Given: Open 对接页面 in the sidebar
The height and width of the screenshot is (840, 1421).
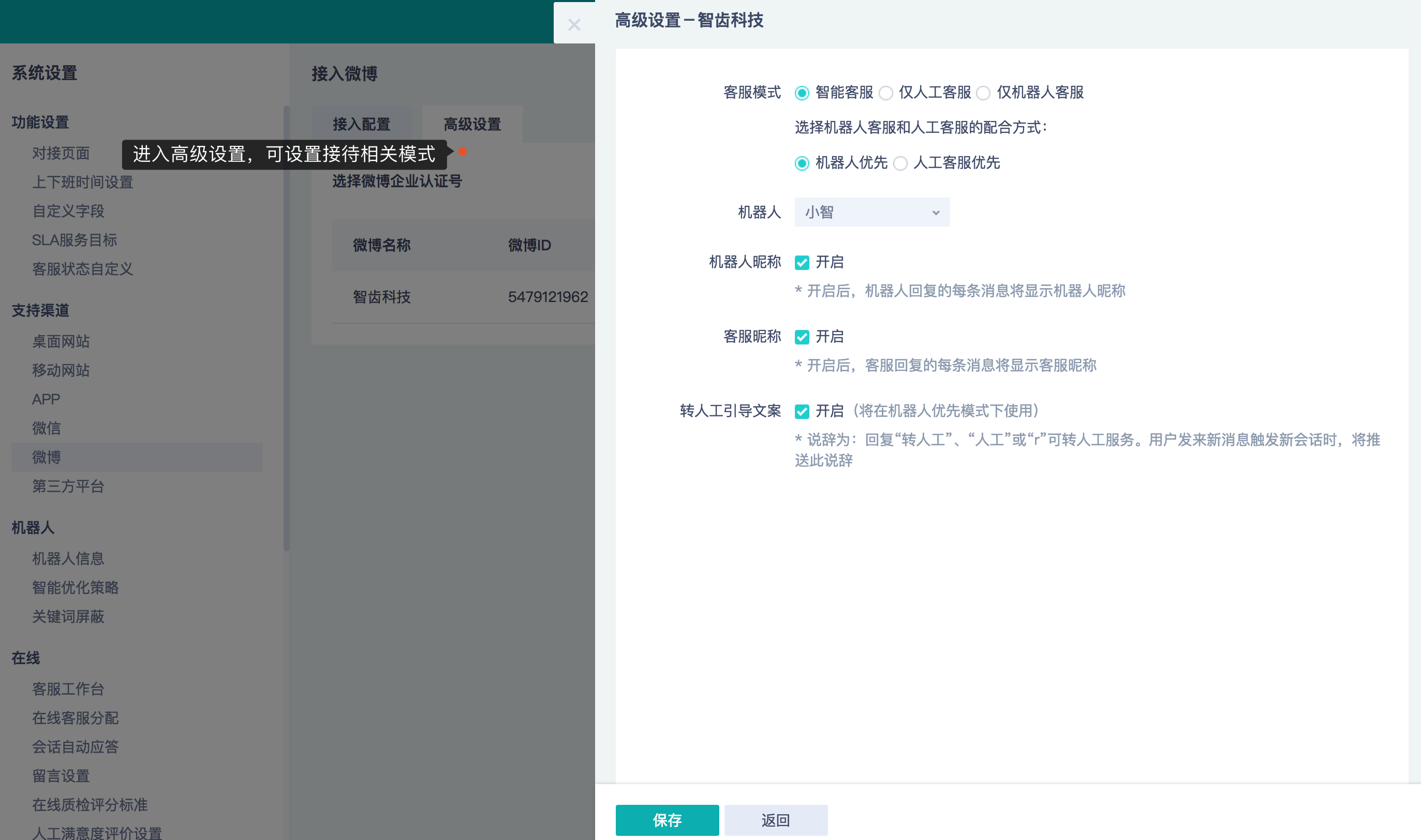Looking at the screenshot, I should click(x=61, y=154).
